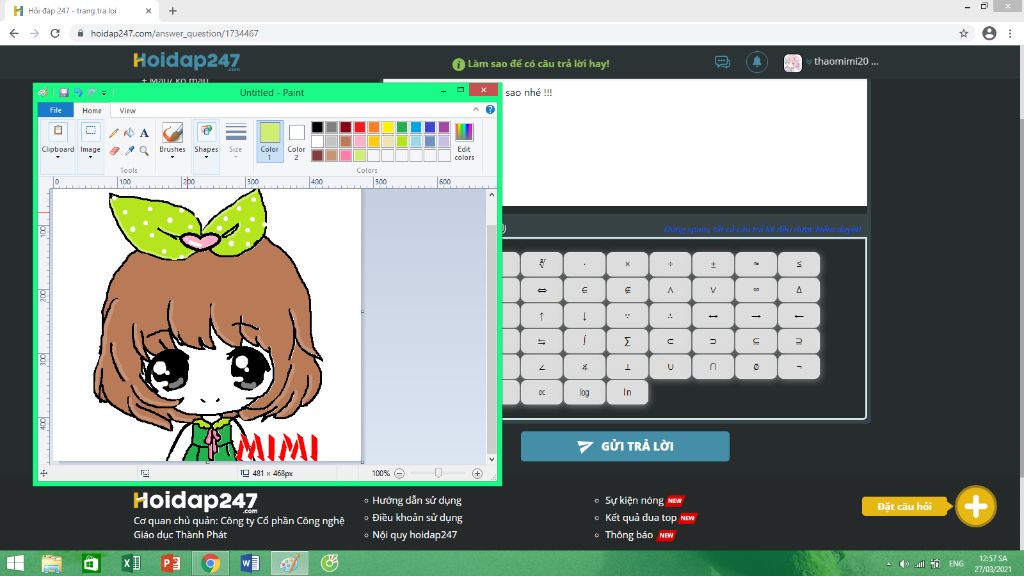The width and height of the screenshot is (1024, 576).
Task: Insert the summation ∑ symbol key
Action: pyautogui.click(x=627, y=341)
